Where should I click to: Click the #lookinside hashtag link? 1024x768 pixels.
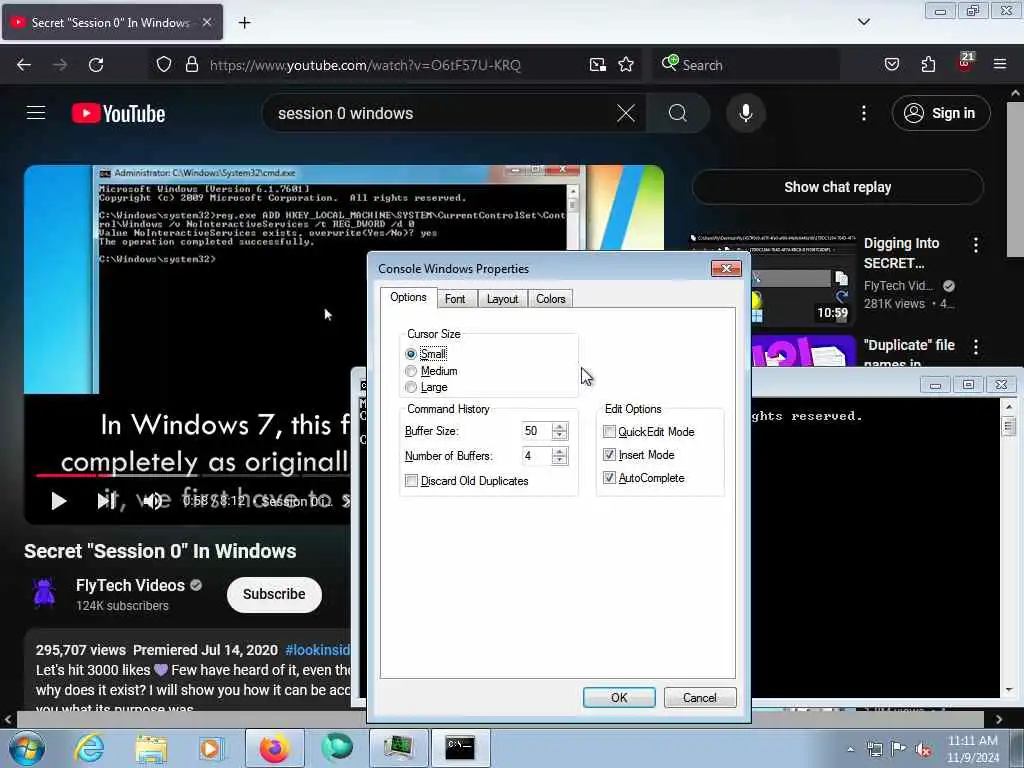[x=317, y=650]
